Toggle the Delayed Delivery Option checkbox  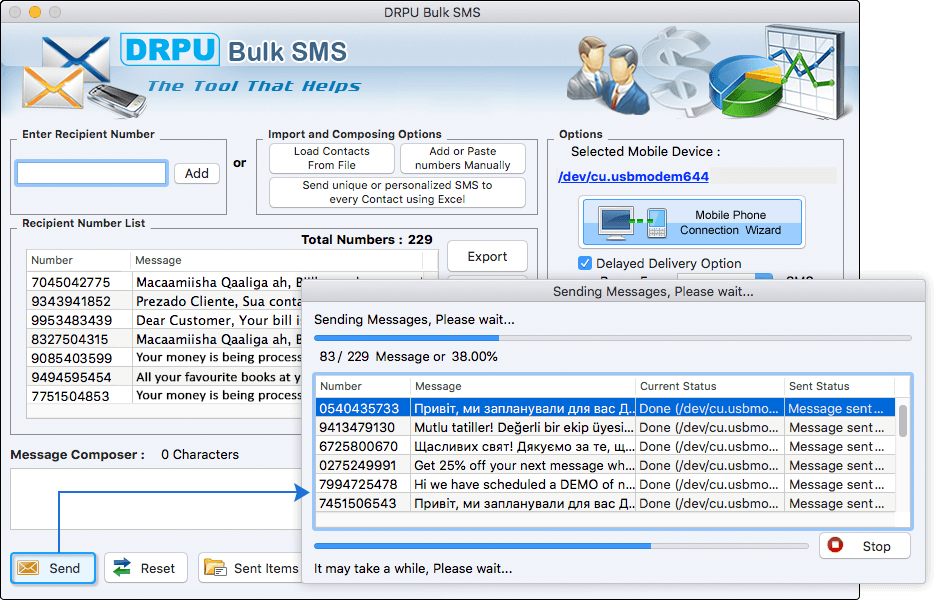pos(585,263)
